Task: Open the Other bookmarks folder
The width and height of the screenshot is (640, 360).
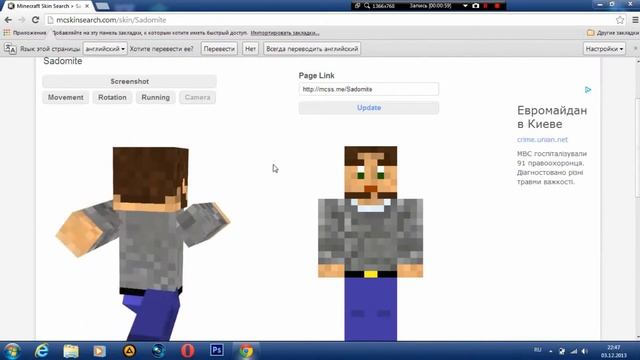Action: point(613,33)
